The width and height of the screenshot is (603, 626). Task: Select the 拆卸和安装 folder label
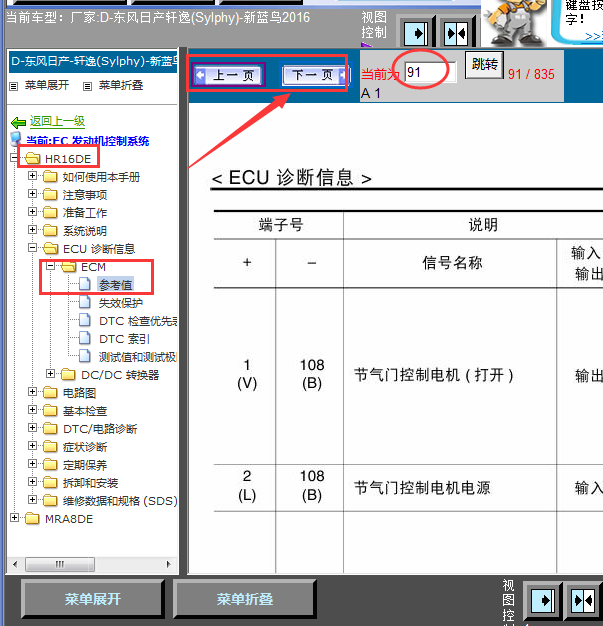click(x=91, y=483)
